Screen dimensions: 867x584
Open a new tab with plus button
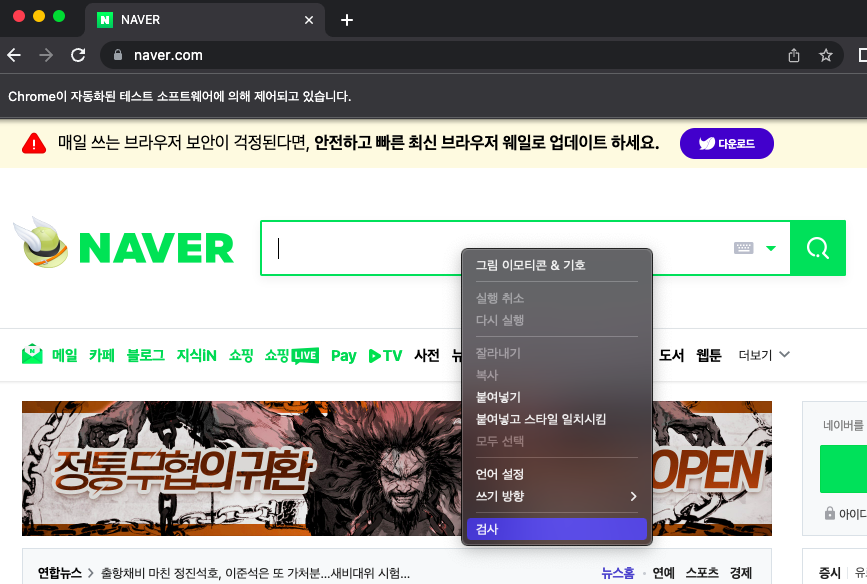[x=347, y=20]
